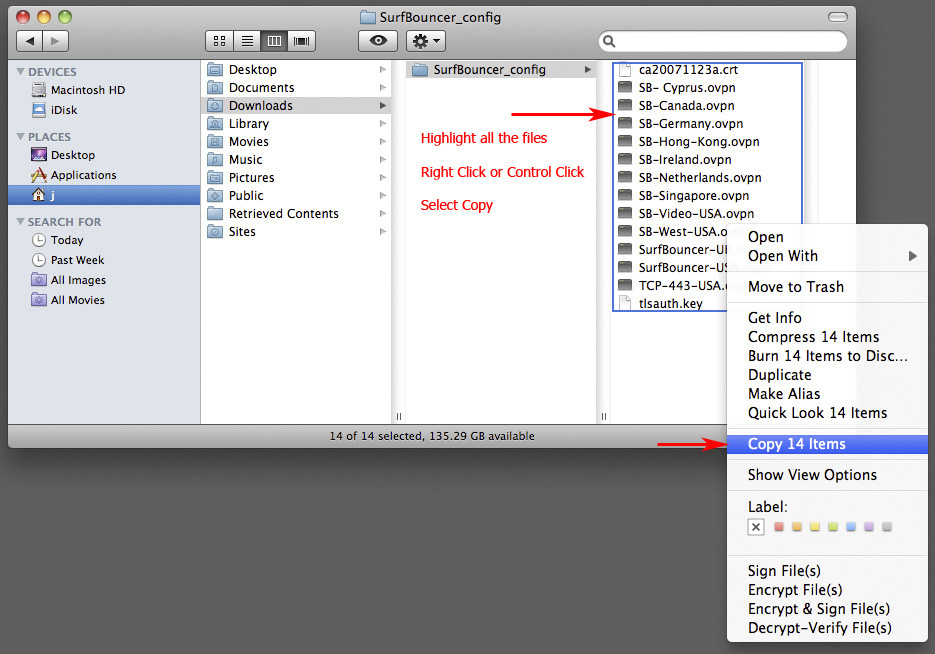Clear label with the X box
This screenshot has width=935, height=654.
pyautogui.click(x=756, y=527)
